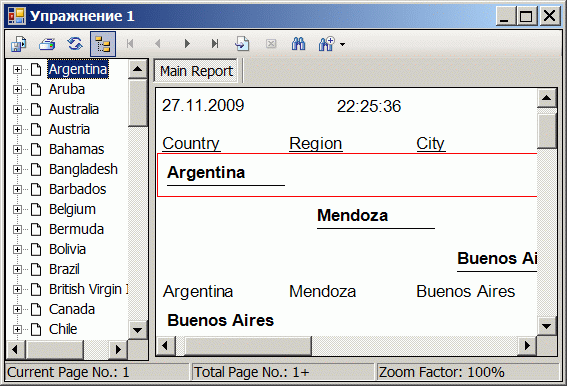Click the report pane scroll down arrow
567x386 pixels.
point(546,327)
